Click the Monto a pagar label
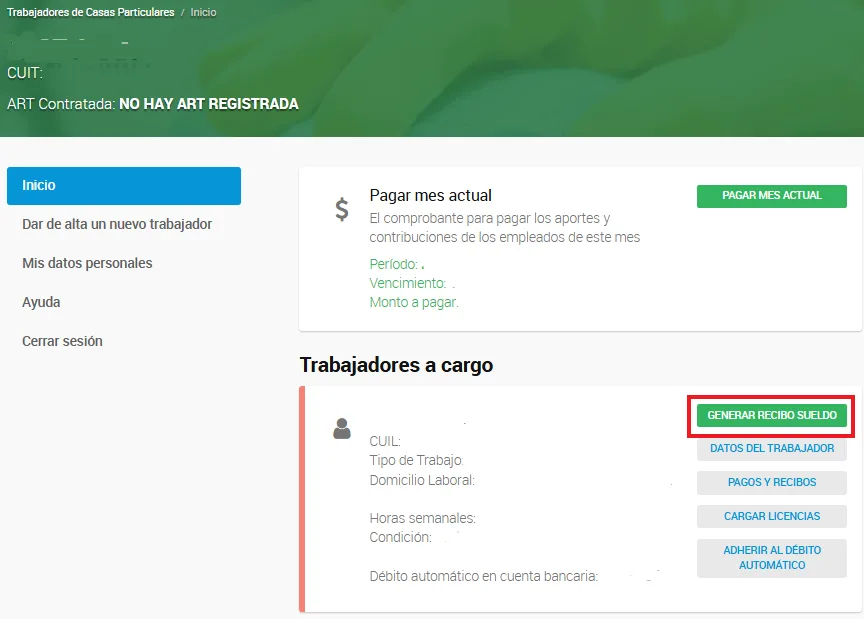This screenshot has height=619, width=864. point(413,302)
